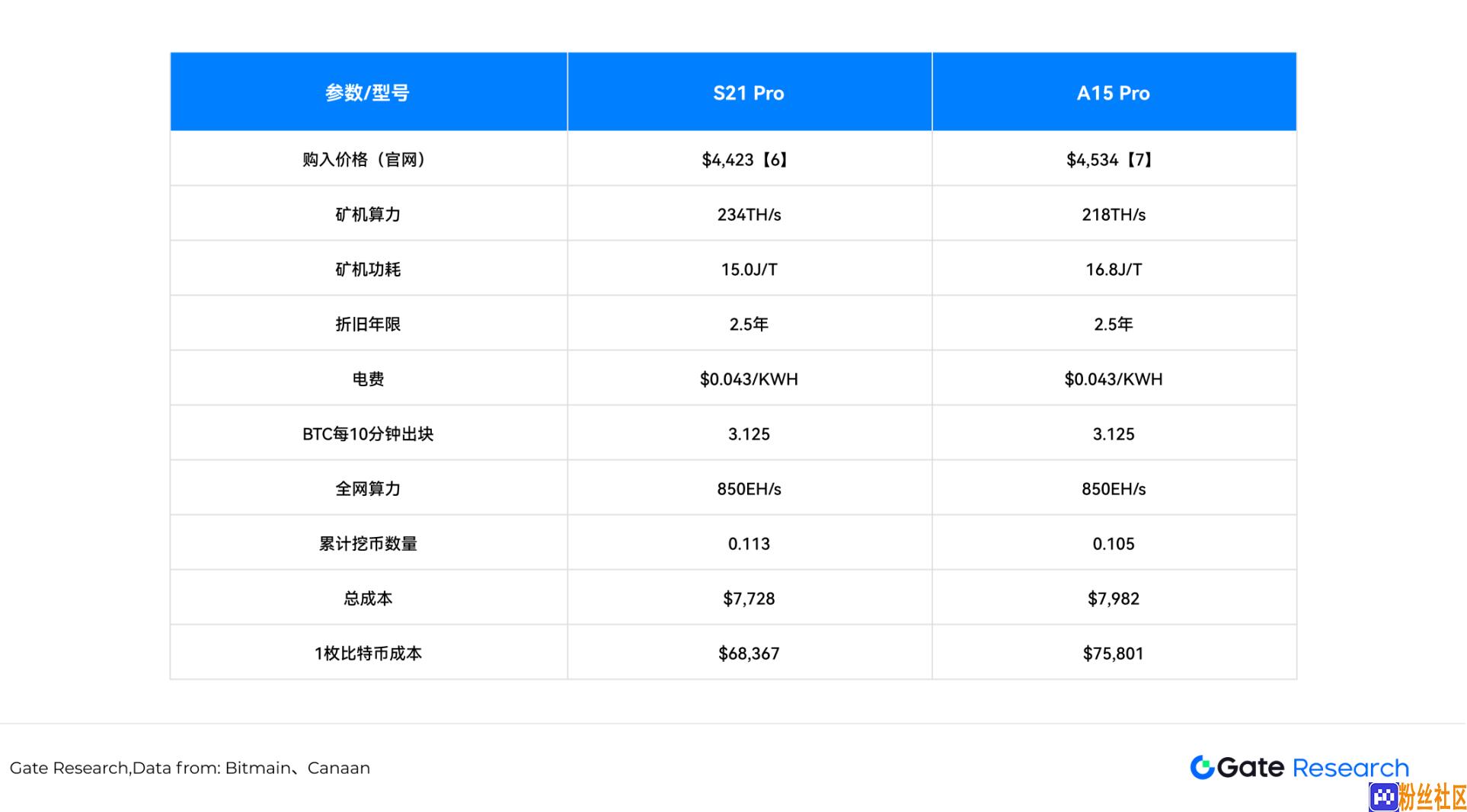The image size is (1467, 812).
Task: Click the 全网算力 row label
Action: click(x=368, y=488)
